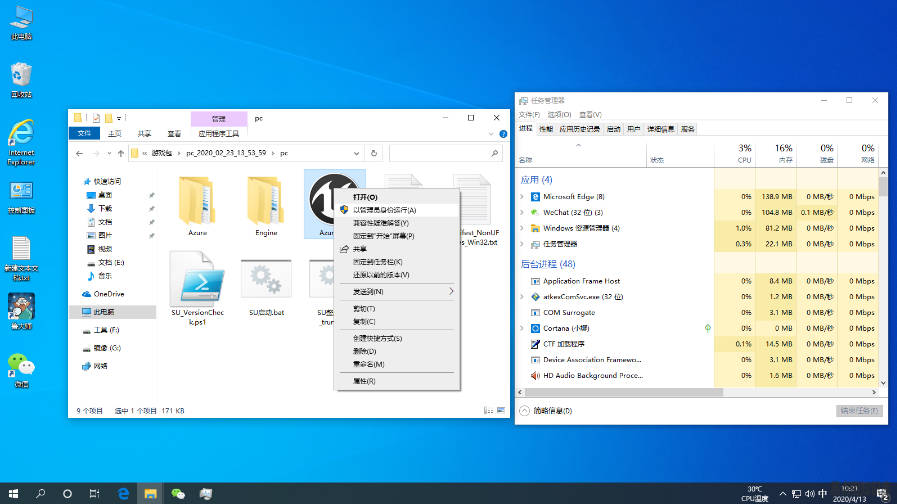Open the 查看 tab in the Explorer ribbon

point(174,133)
